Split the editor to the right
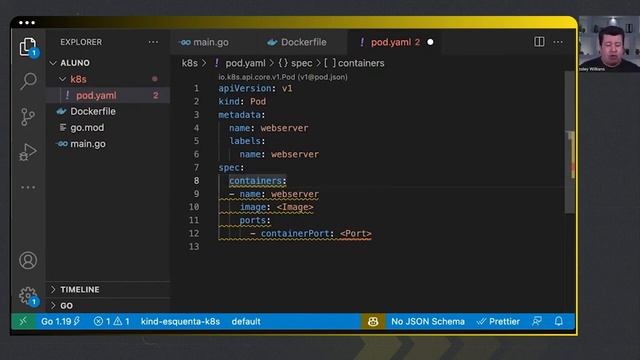 pos(539,42)
